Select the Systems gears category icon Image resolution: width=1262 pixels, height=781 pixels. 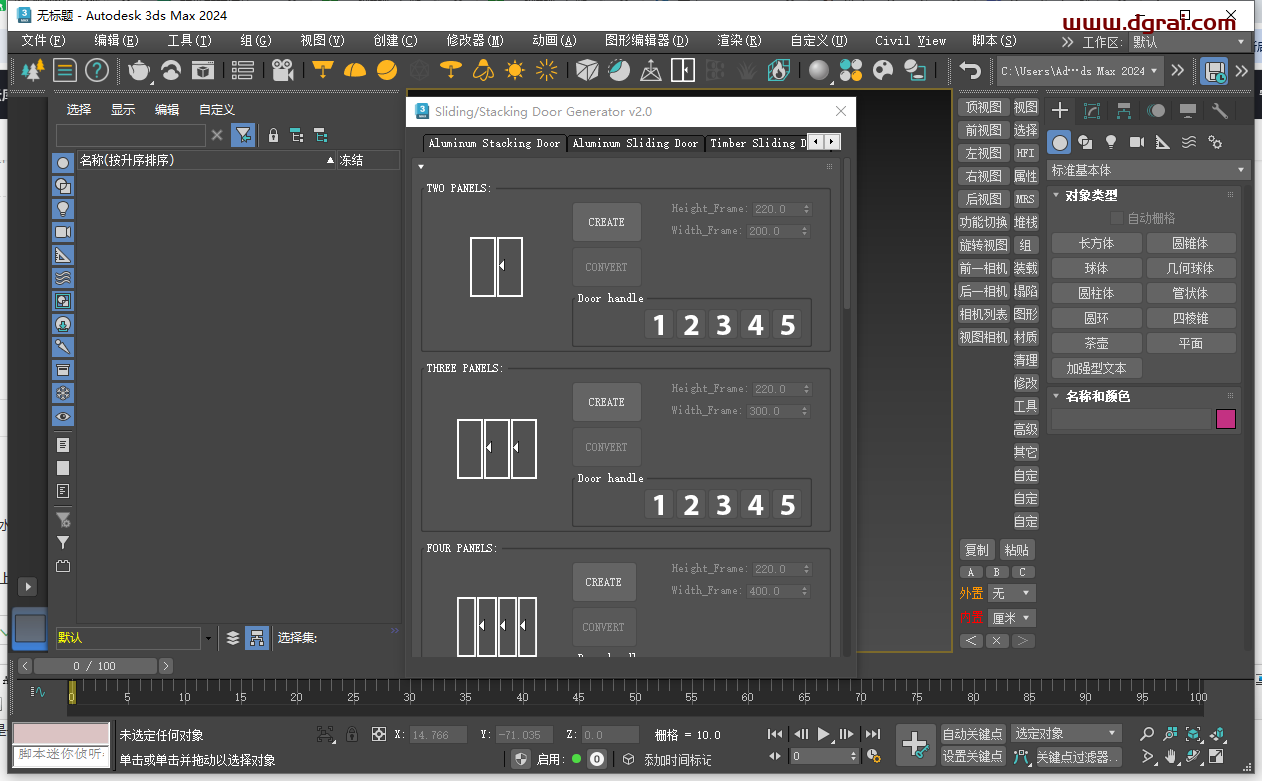point(1215,142)
